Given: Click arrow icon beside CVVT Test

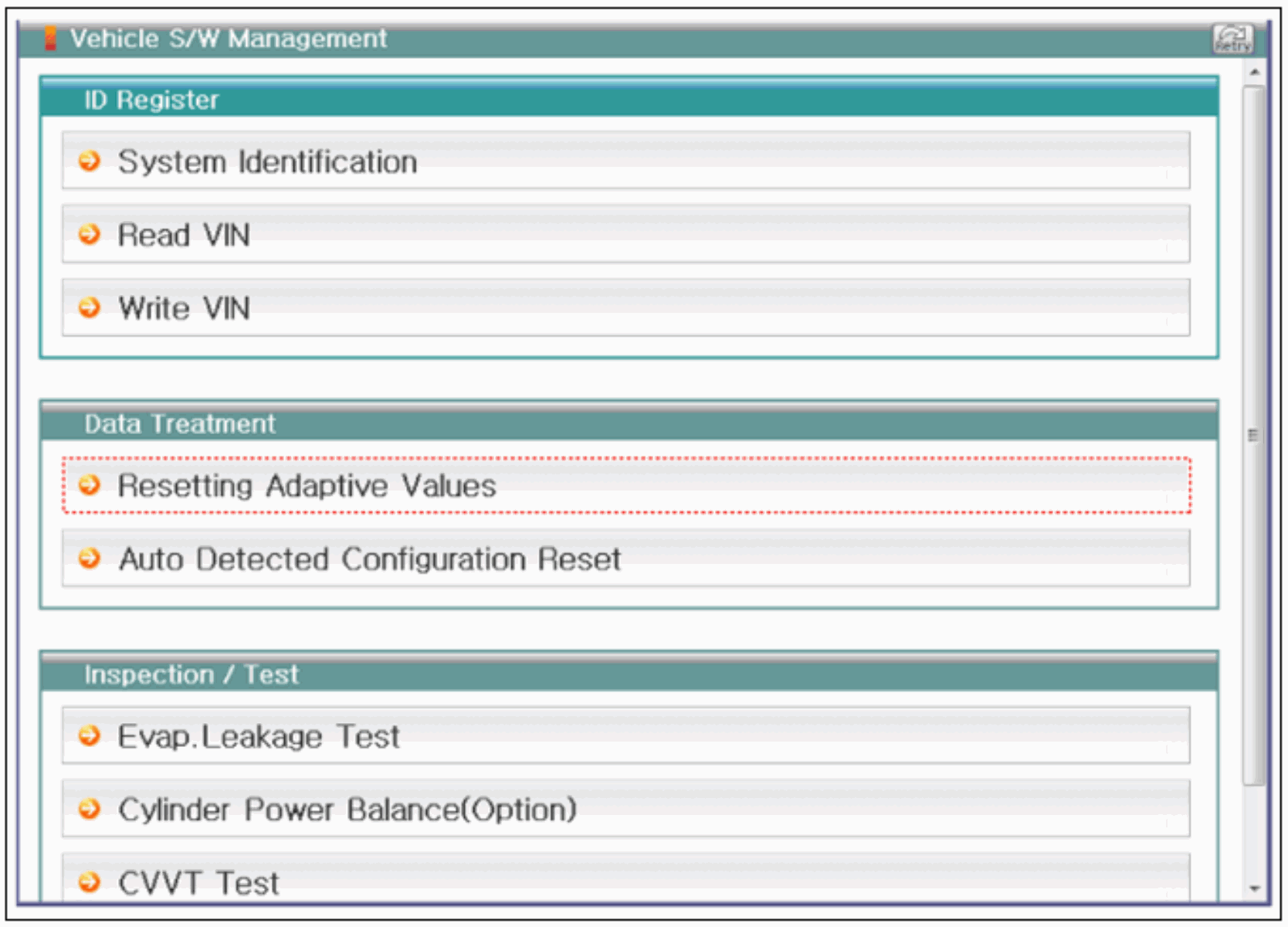Looking at the screenshot, I should (90, 881).
